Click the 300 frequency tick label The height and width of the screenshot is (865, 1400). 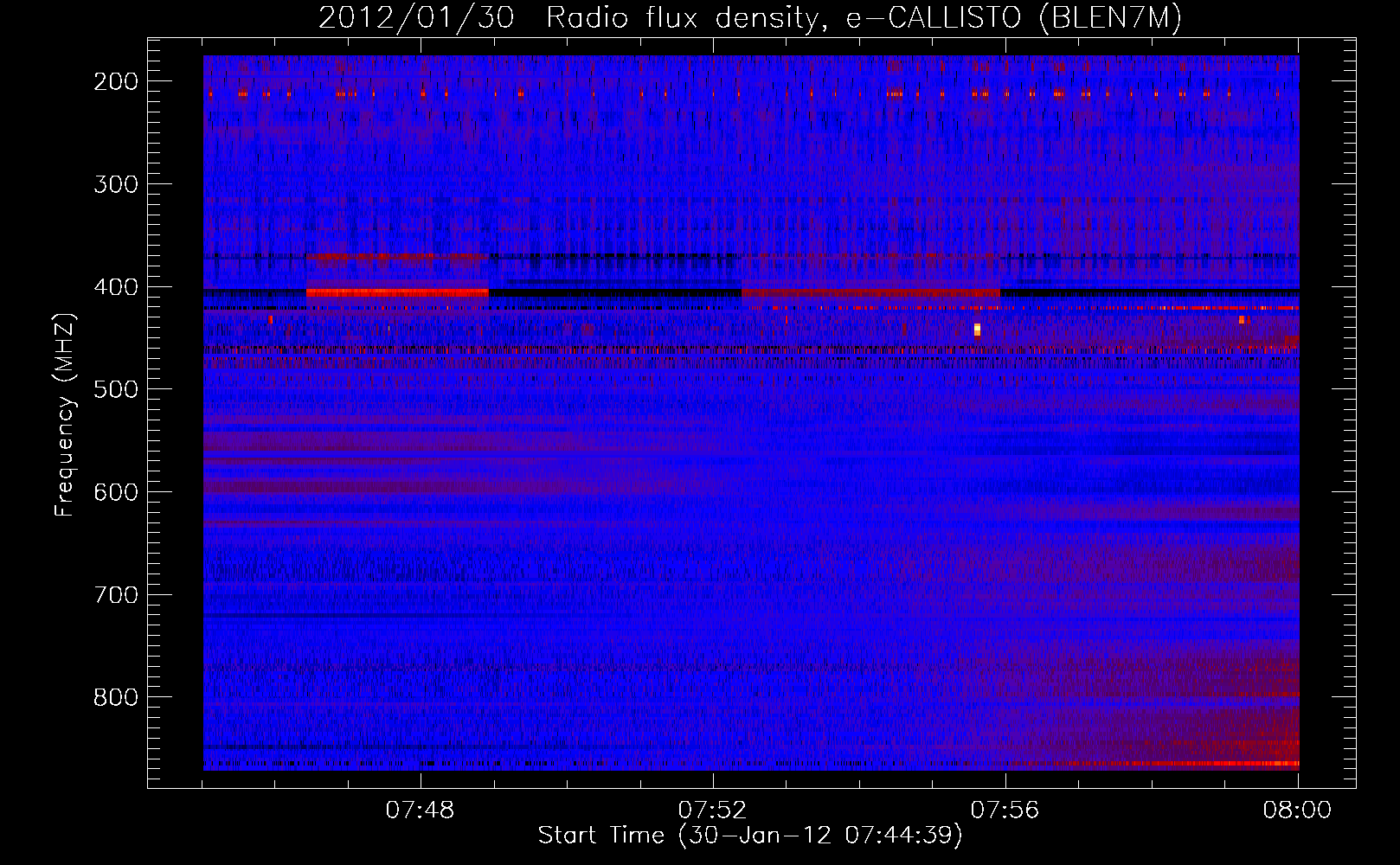point(116,184)
